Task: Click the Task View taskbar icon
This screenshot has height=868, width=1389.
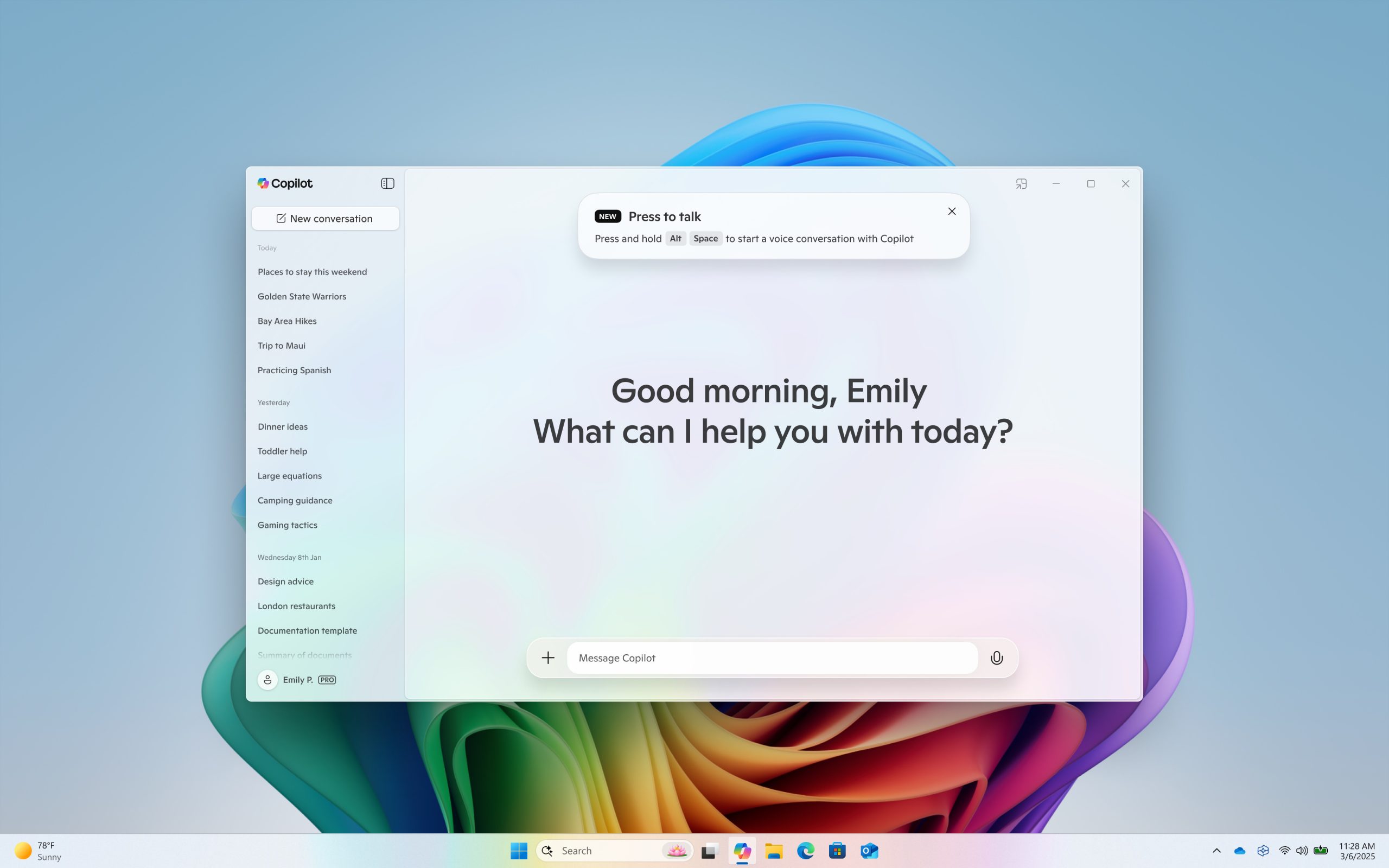Action: click(x=710, y=851)
